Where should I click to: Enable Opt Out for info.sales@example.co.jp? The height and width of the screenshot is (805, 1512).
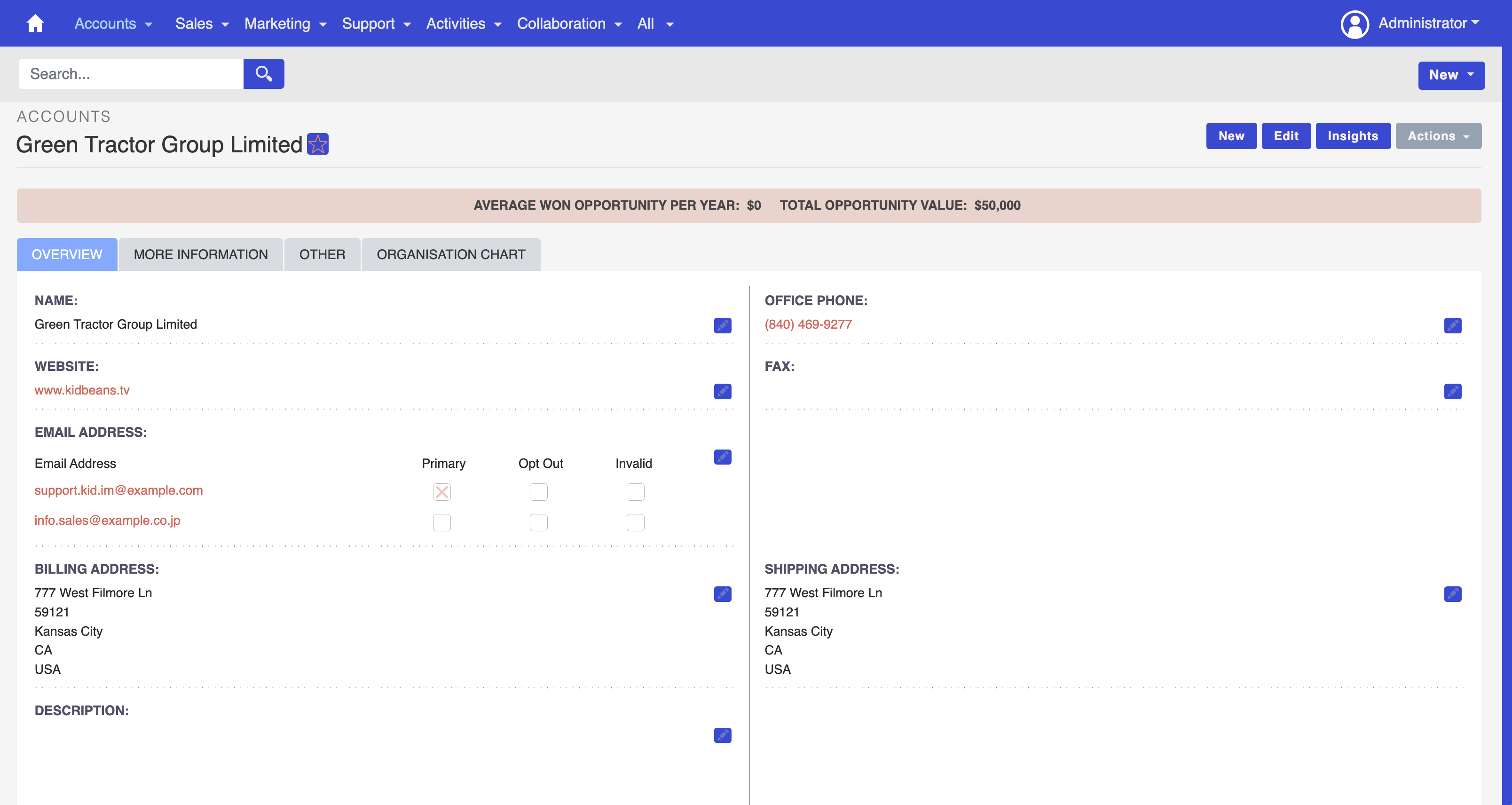[538, 522]
